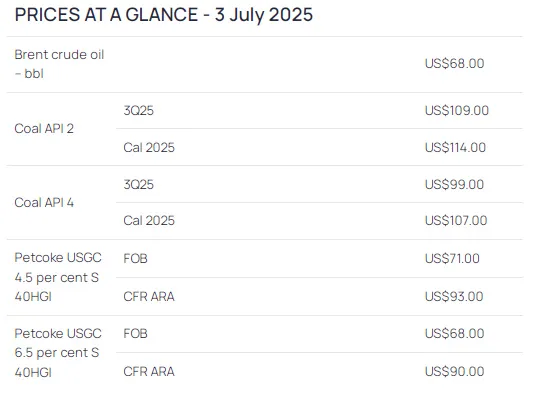Click the US$109.00 price value

(457, 111)
